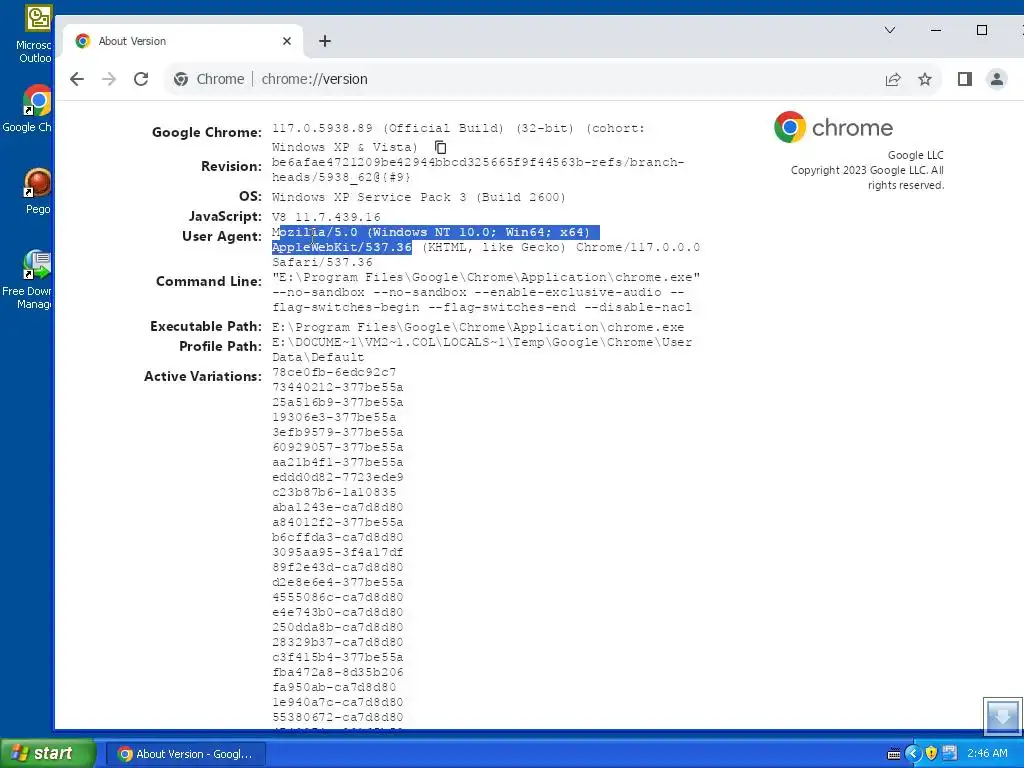Screen dimensions: 1024x768
Task: Open the Windows Start menu
Action: tap(48, 753)
